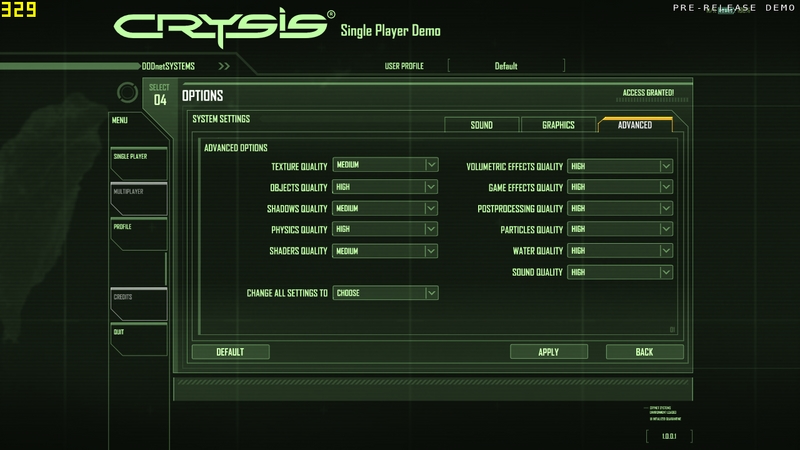Open the Postprocessing Quality dropdown
The image size is (800, 450).
pos(620,208)
